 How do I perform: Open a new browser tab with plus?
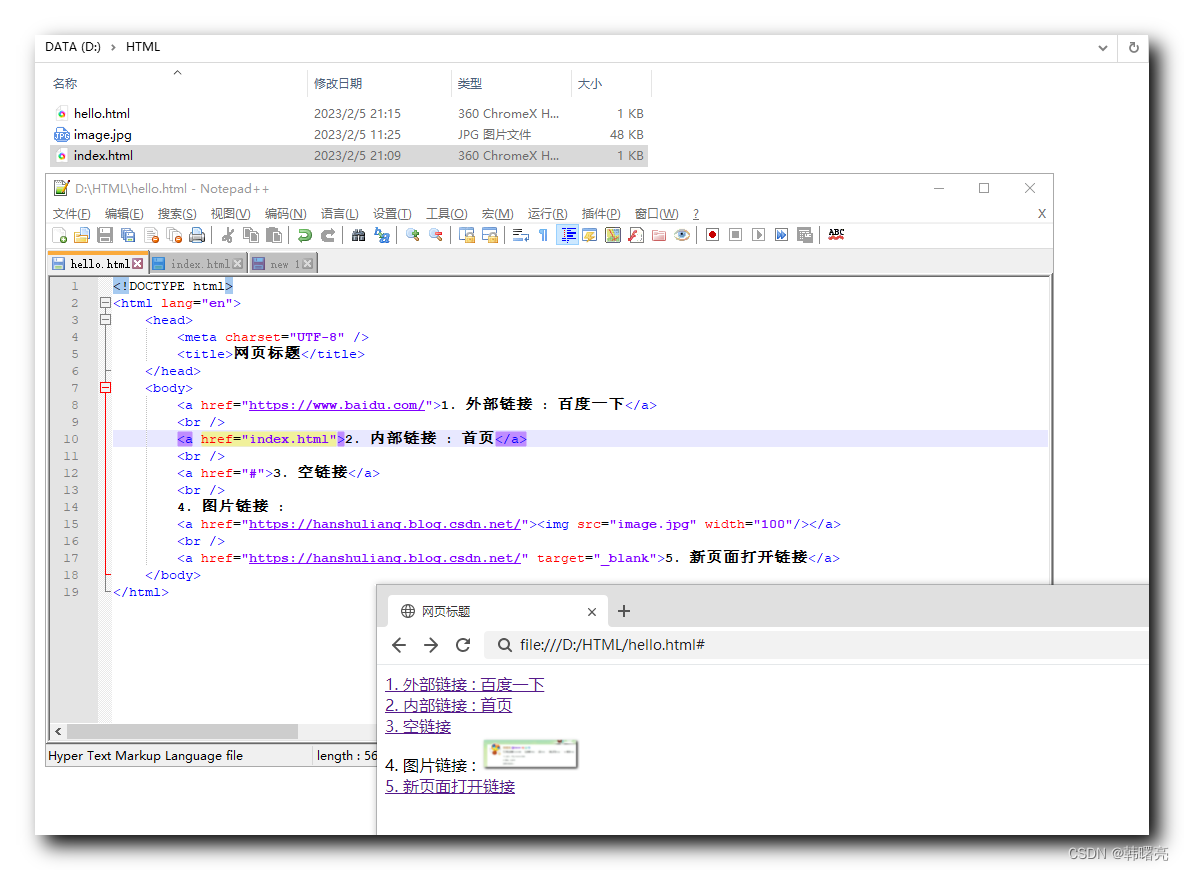point(624,611)
